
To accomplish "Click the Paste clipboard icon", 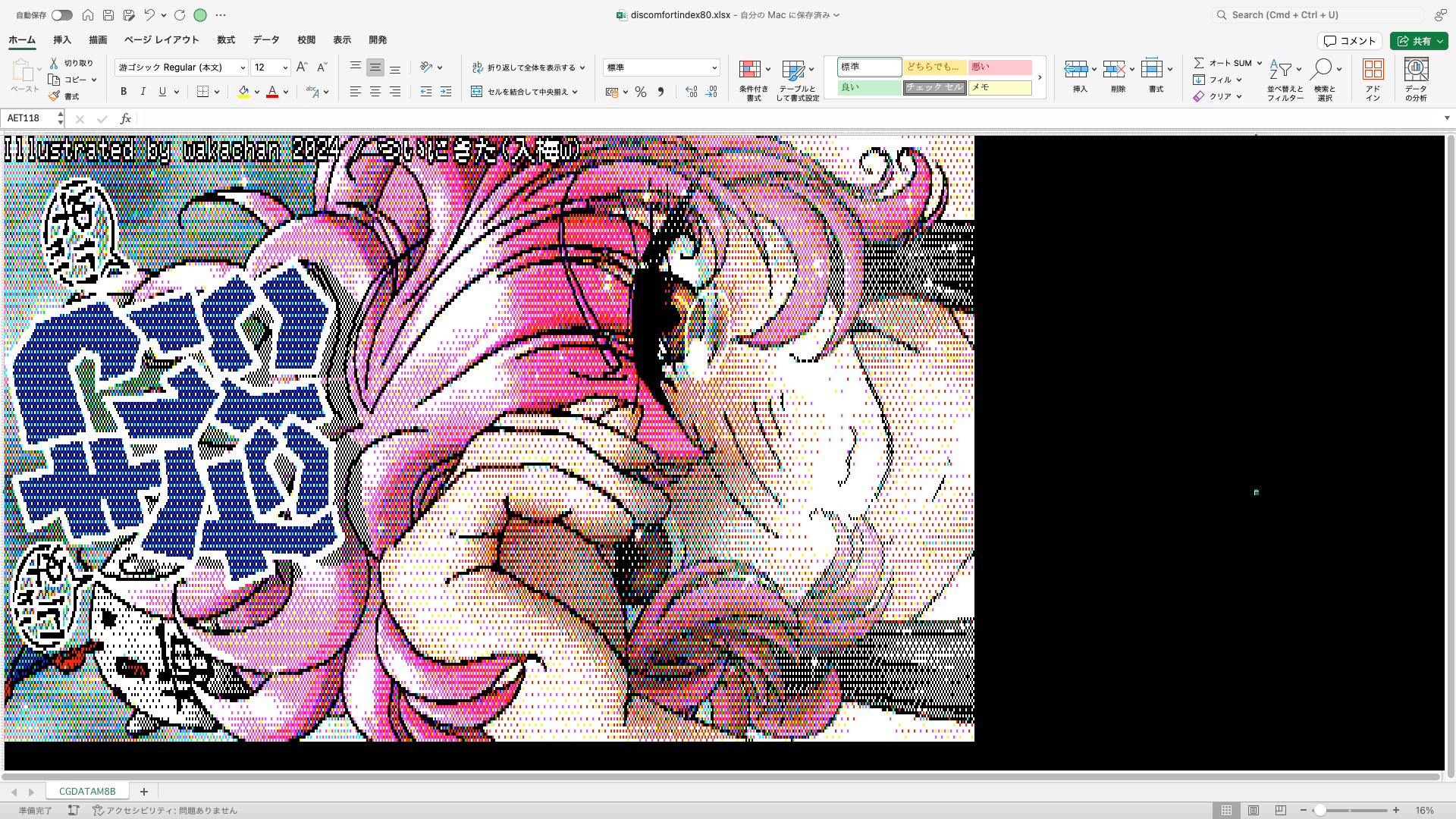I will coord(23,70).
